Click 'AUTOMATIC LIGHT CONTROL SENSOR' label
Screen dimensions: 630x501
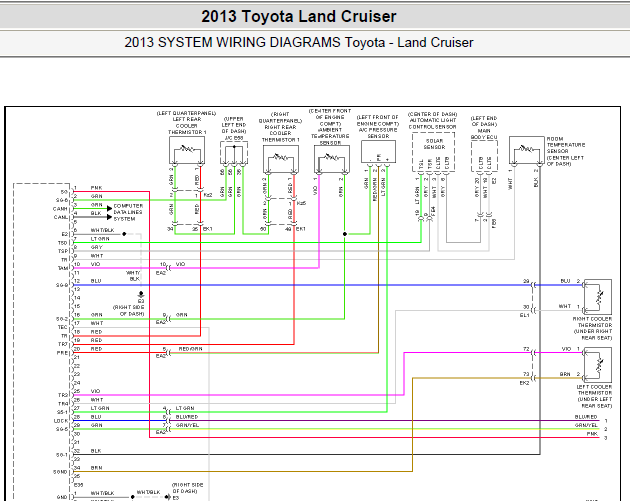tap(432, 121)
